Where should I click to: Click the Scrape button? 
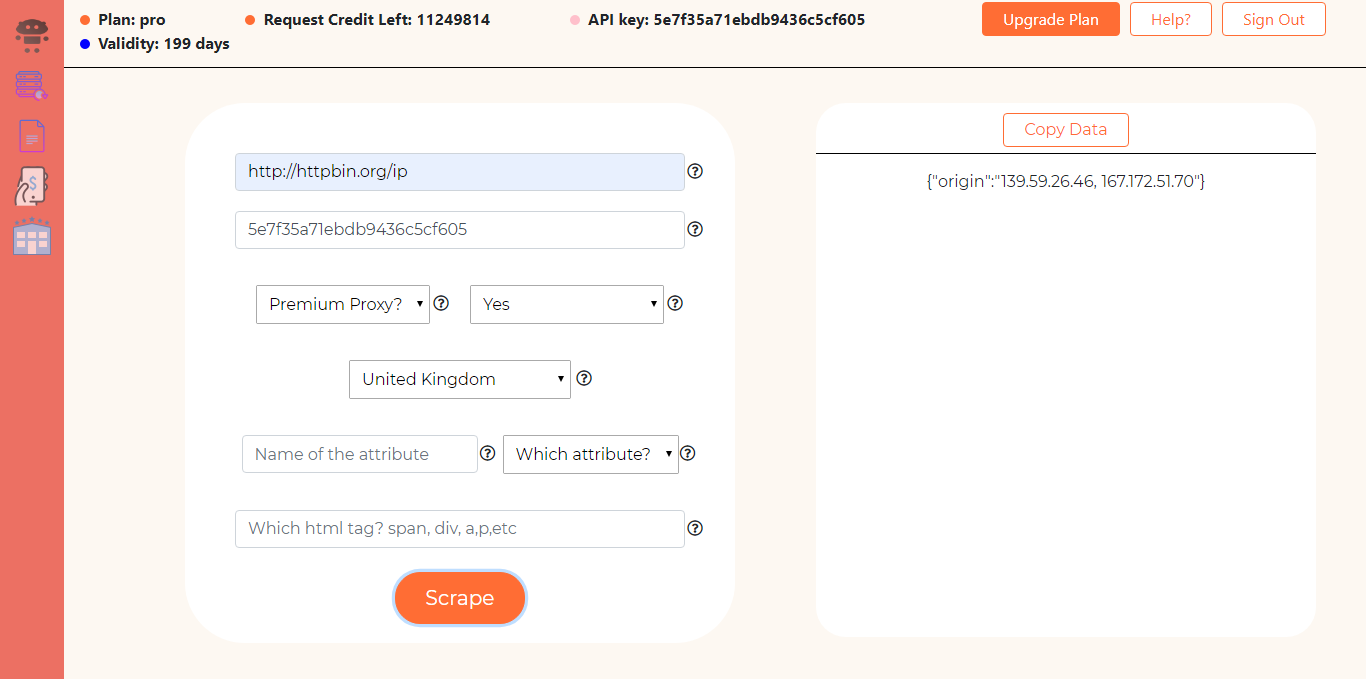460,598
